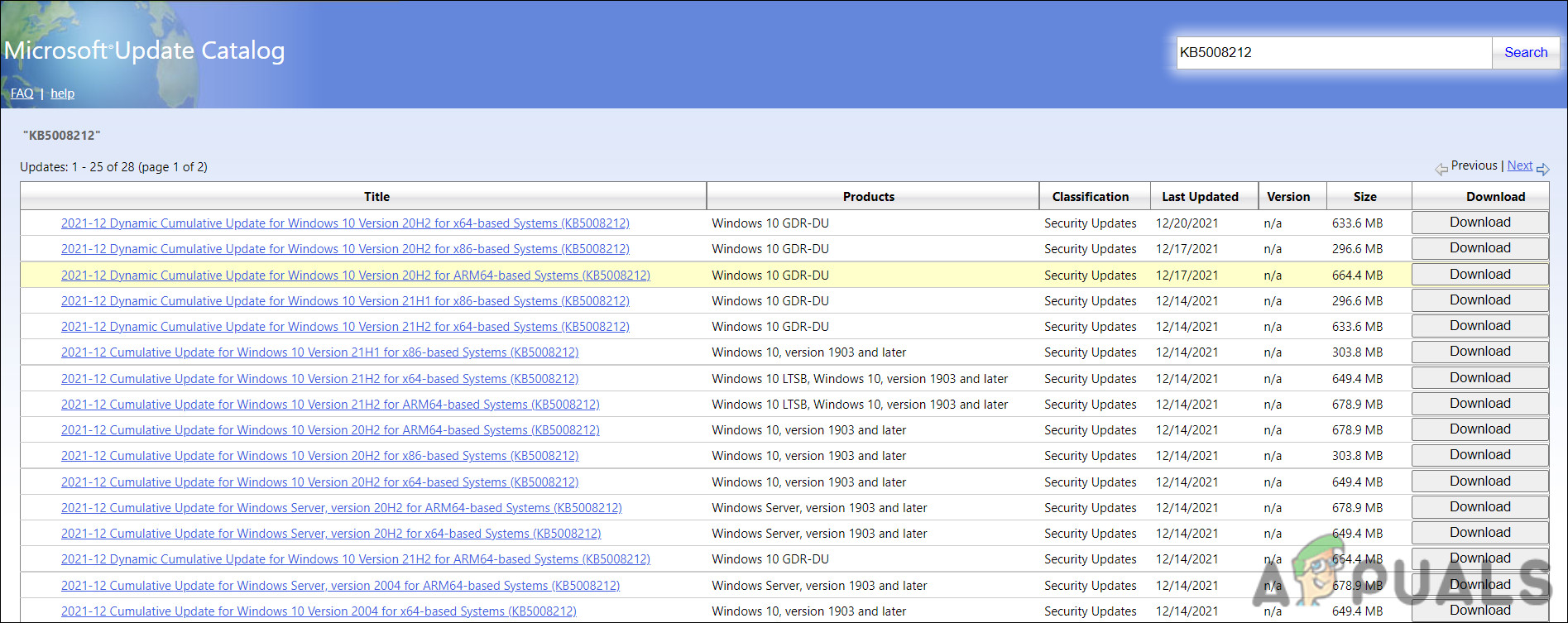Click the Next page arrow icon
Image resolution: width=1568 pixels, height=623 pixels.
(1543, 169)
